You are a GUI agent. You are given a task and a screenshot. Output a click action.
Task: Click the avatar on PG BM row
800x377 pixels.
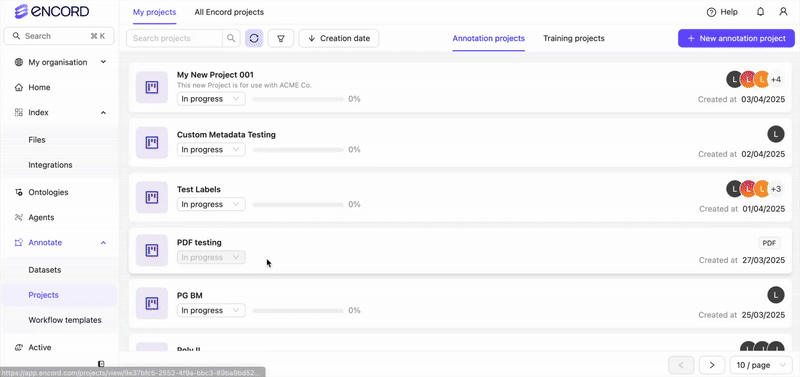coord(776,295)
